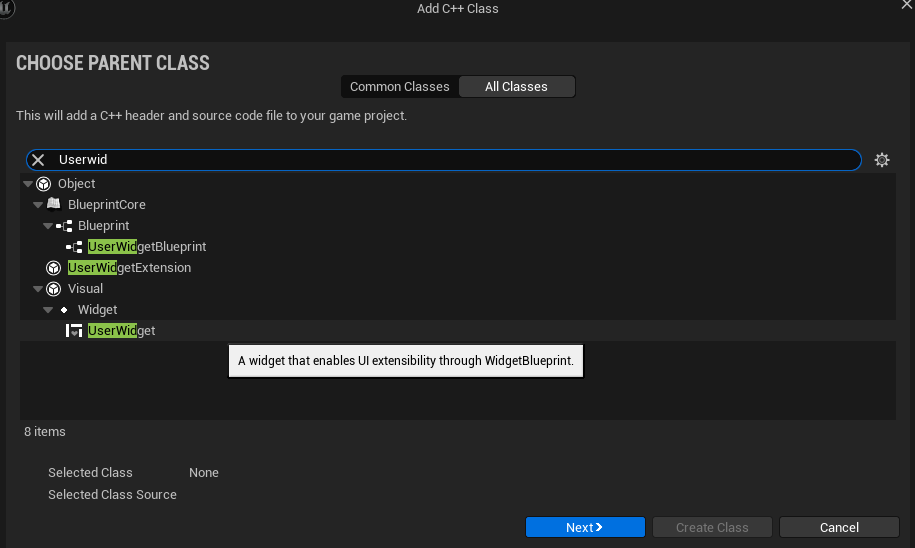This screenshot has width=915, height=548.
Task: Click the Create Class button
Action: click(x=712, y=527)
